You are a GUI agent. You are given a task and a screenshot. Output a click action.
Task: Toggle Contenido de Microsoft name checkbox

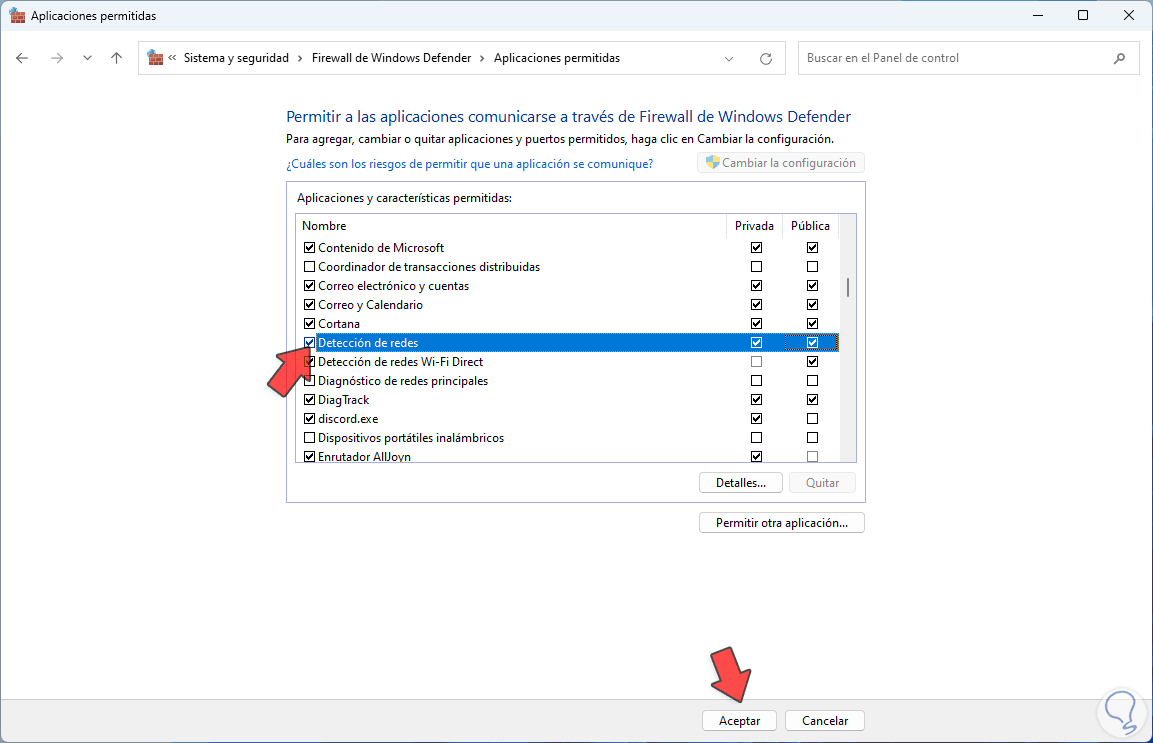pyautogui.click(x=310, y=248)
